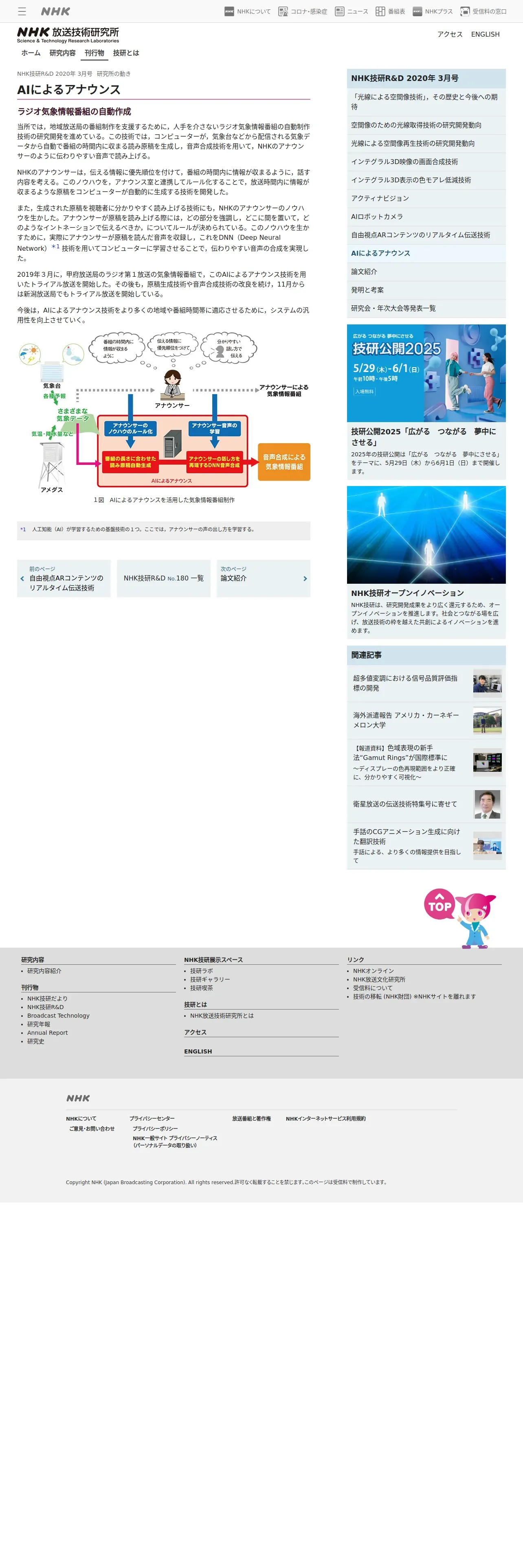Click footnote marker *1 in article
The height and width of the screenshot is (1568, 523).
coord(55,247)
